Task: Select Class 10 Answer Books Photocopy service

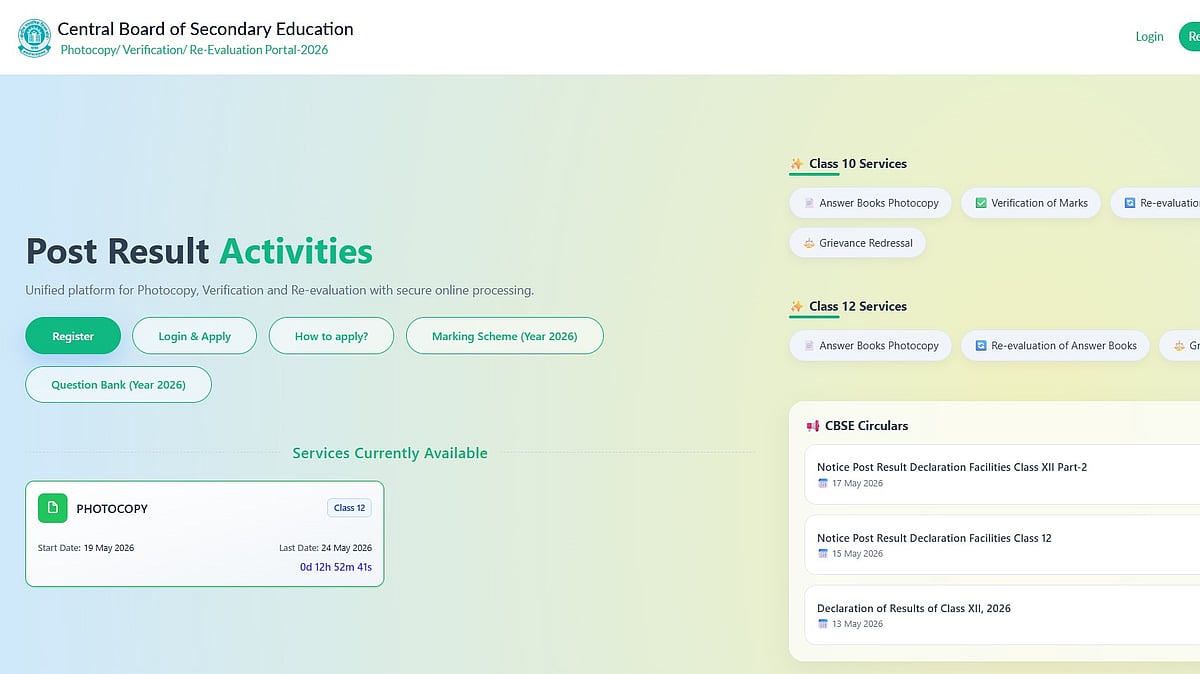Action: (x=870, y=203)
